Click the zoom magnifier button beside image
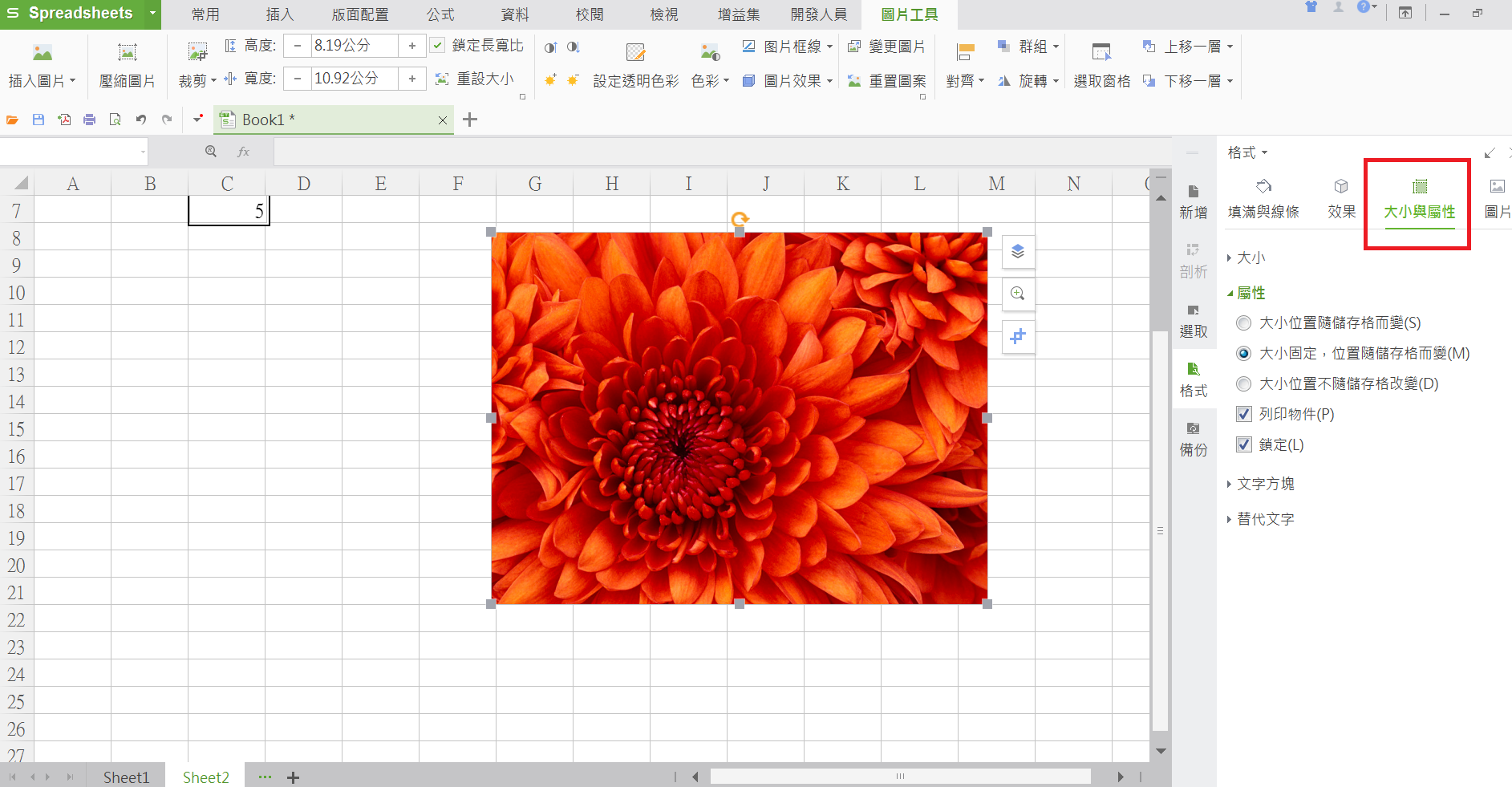The width and height of the screenshot is (1512, 787). pyautogui.click(x=1018, y=294)
